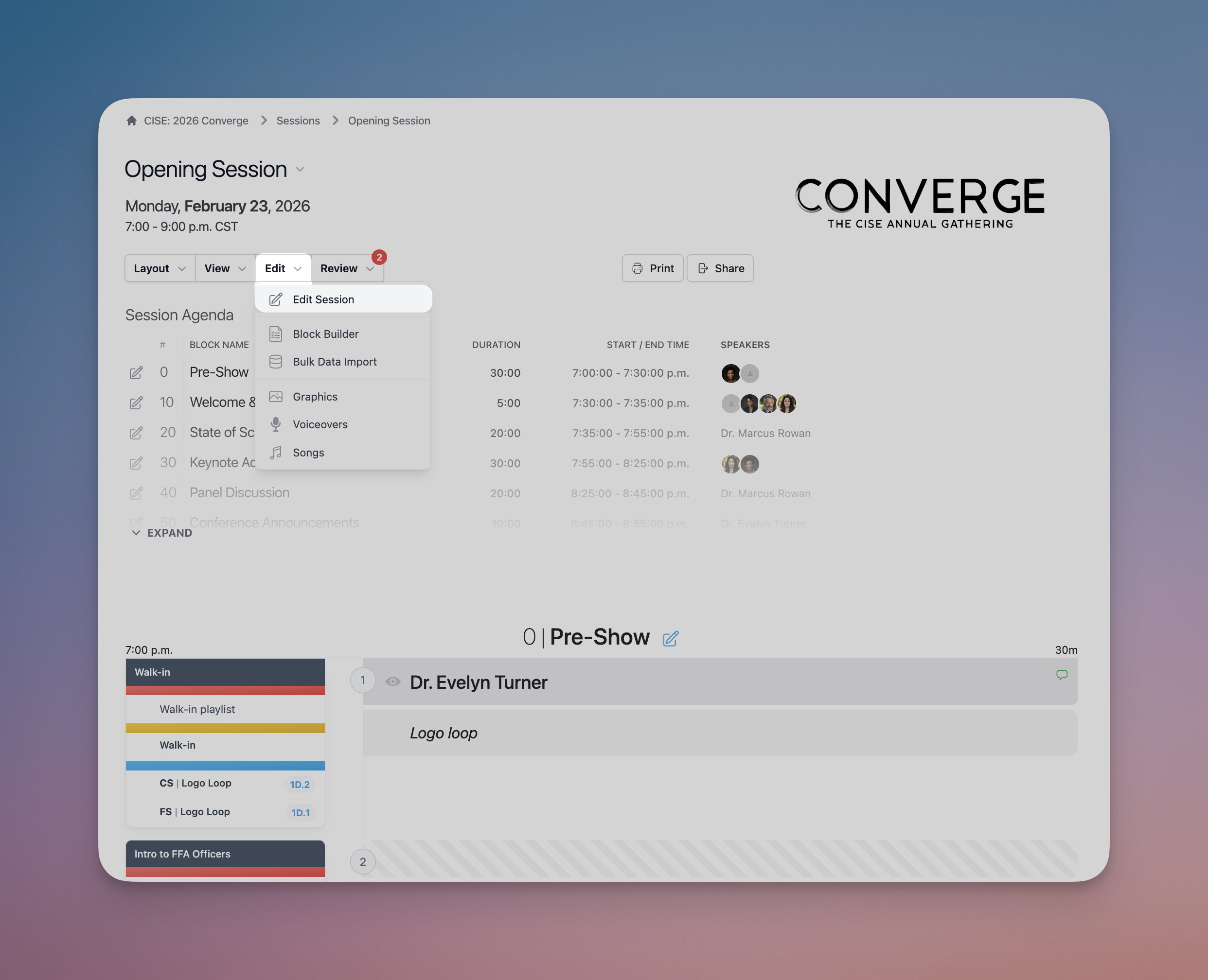This screenshot has height=980, width=1208.
Task: Click the Share button
Action: click(x=720, y=268)
